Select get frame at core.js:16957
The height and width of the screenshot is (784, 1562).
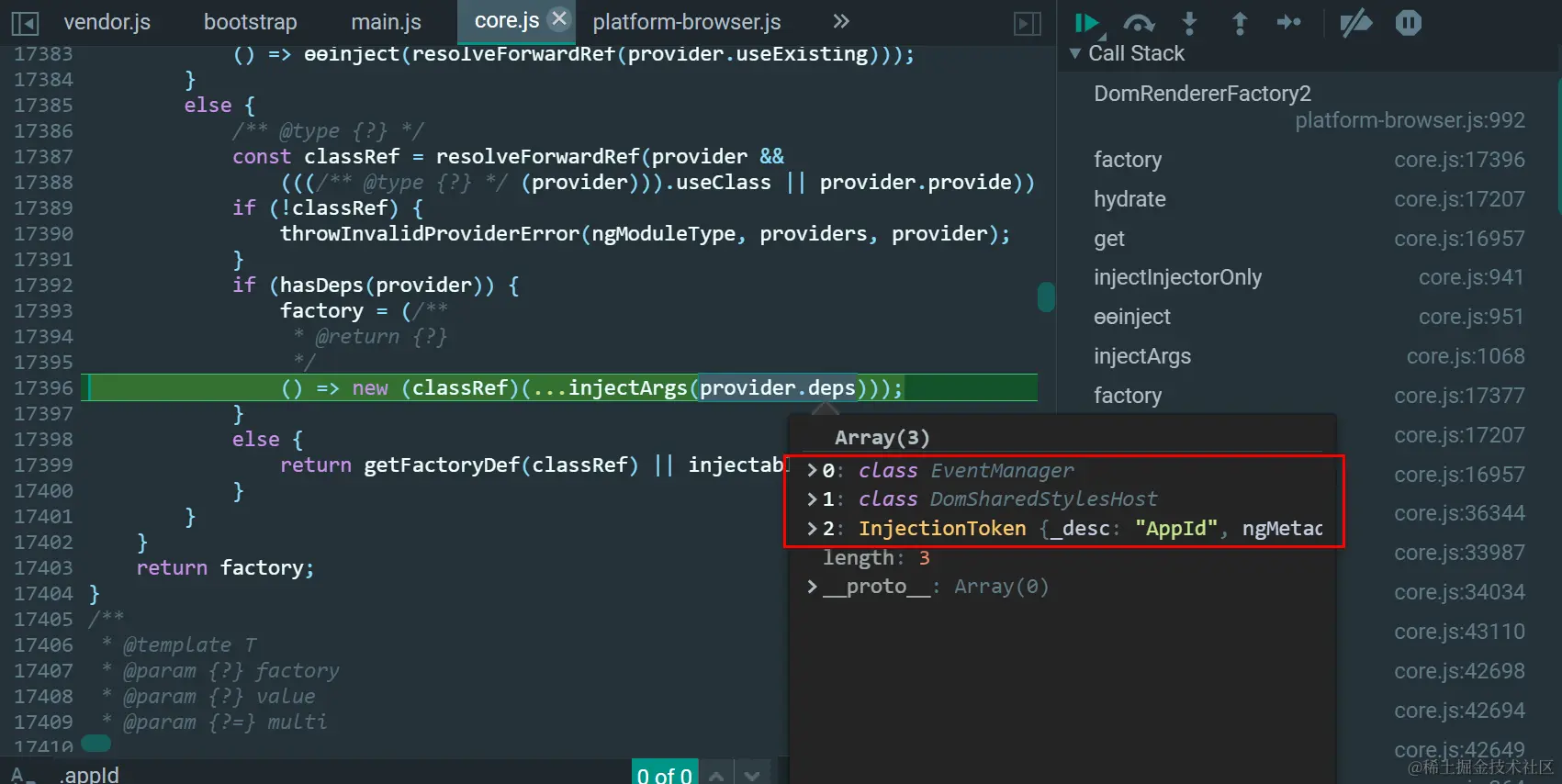click(1309, 239)
